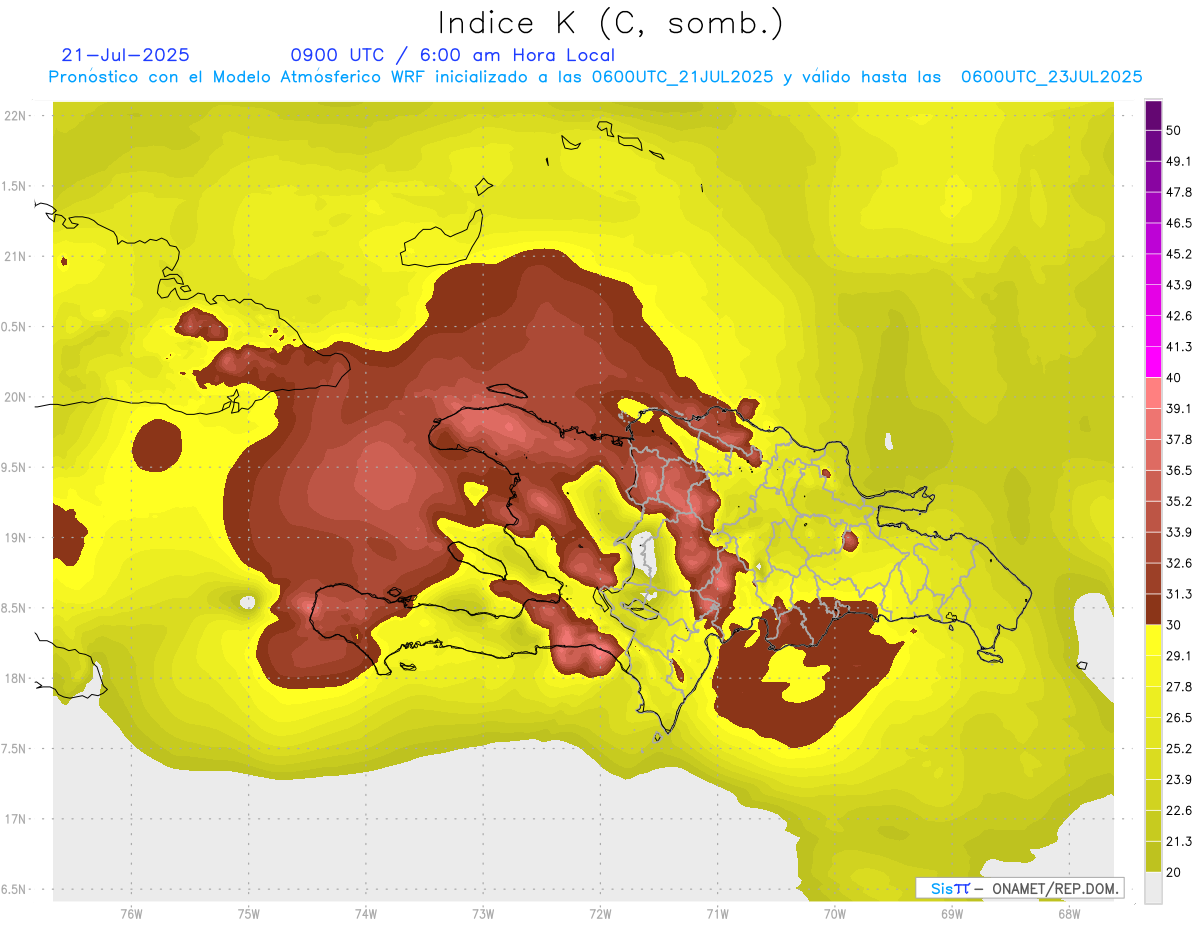
Task: Click colorbar label '32.6'
Action: tap(1179, 563)
